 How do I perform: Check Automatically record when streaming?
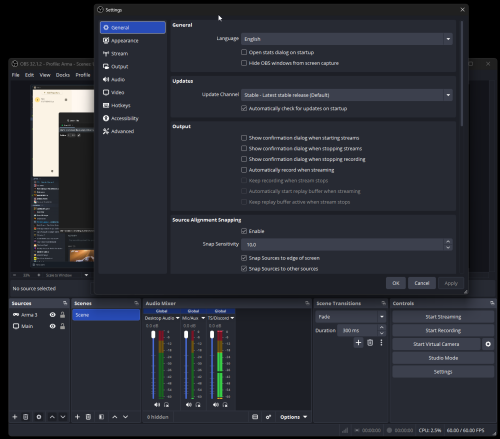click(244, 170)
